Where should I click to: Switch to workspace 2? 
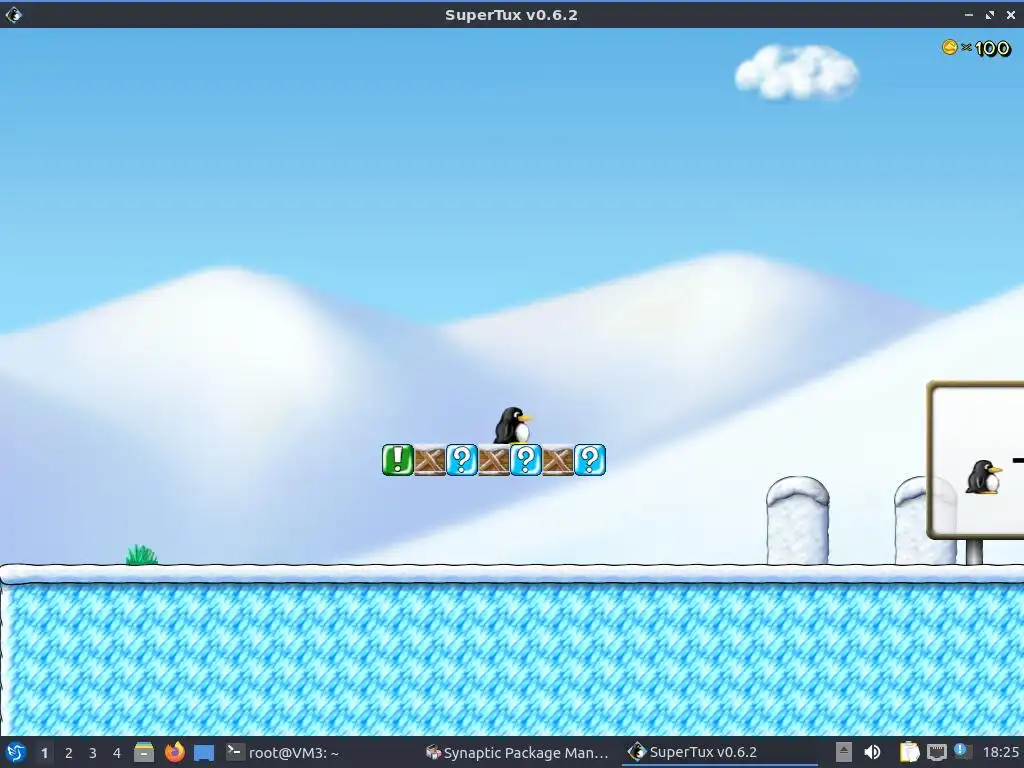[x=69, y=753]
